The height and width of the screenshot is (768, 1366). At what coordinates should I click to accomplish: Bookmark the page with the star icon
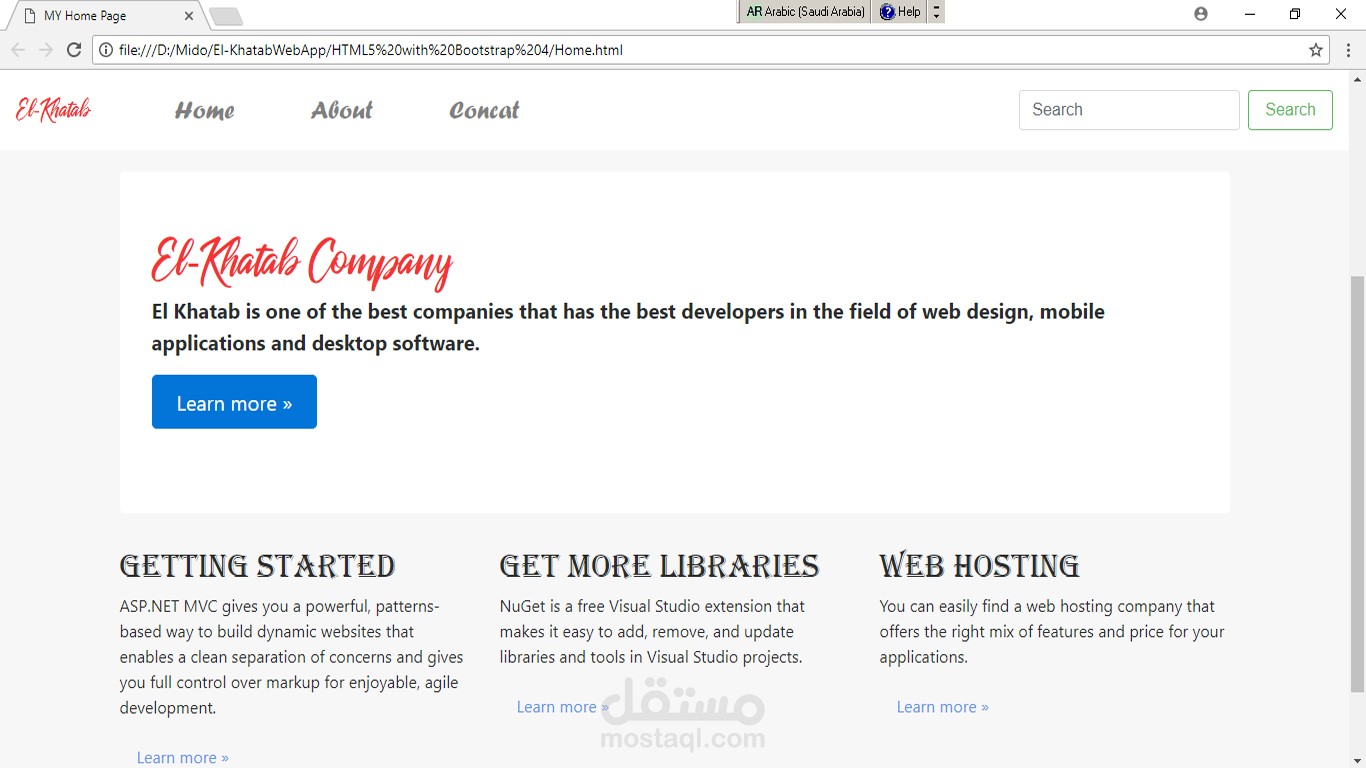coord(1316,50)
